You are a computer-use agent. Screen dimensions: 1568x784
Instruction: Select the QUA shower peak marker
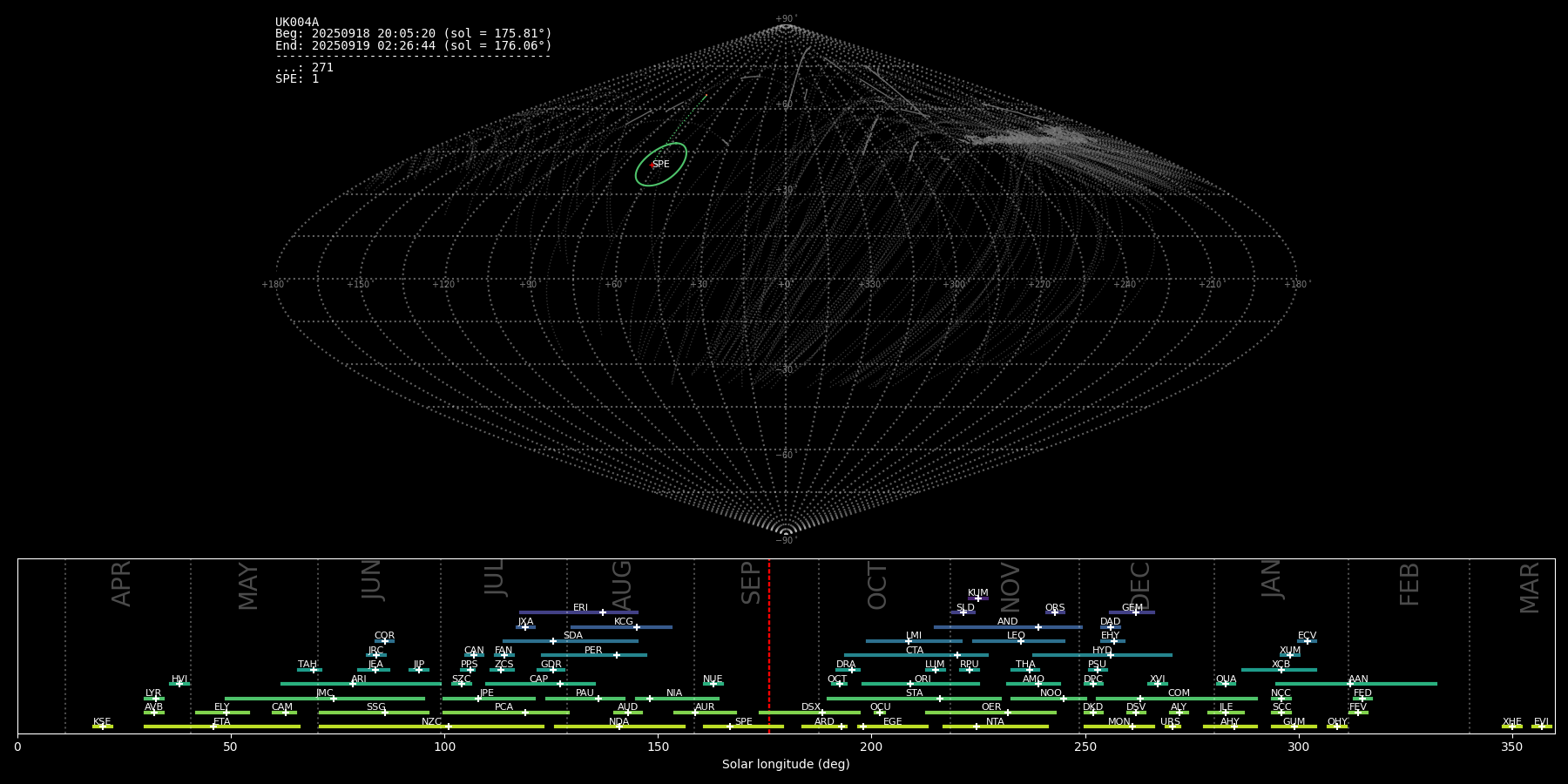pyautogui.click(x=1226, y=684)
